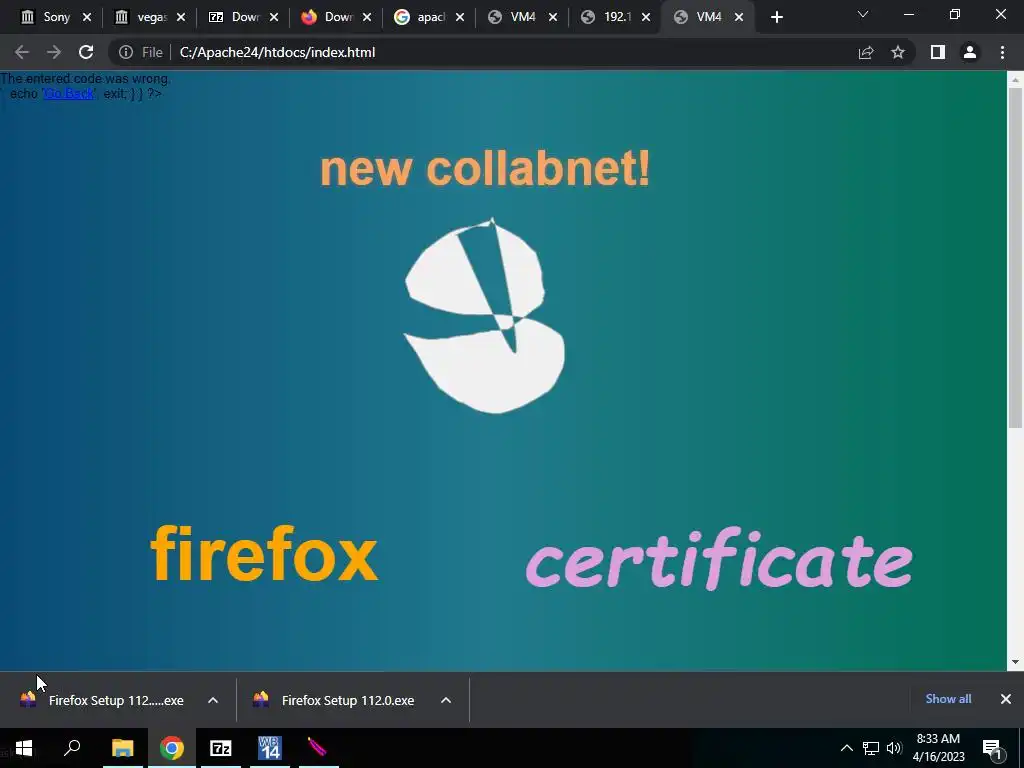Open the Apache feather icon in taskbar

[317, 746]
